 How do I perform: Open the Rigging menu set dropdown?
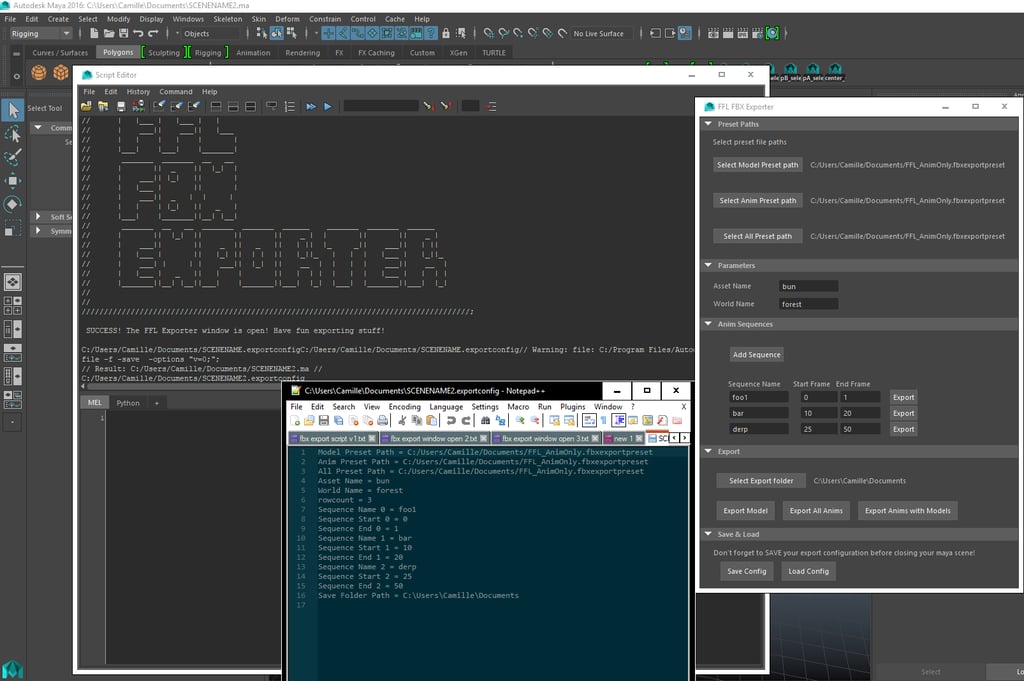[x=39, y=33]
